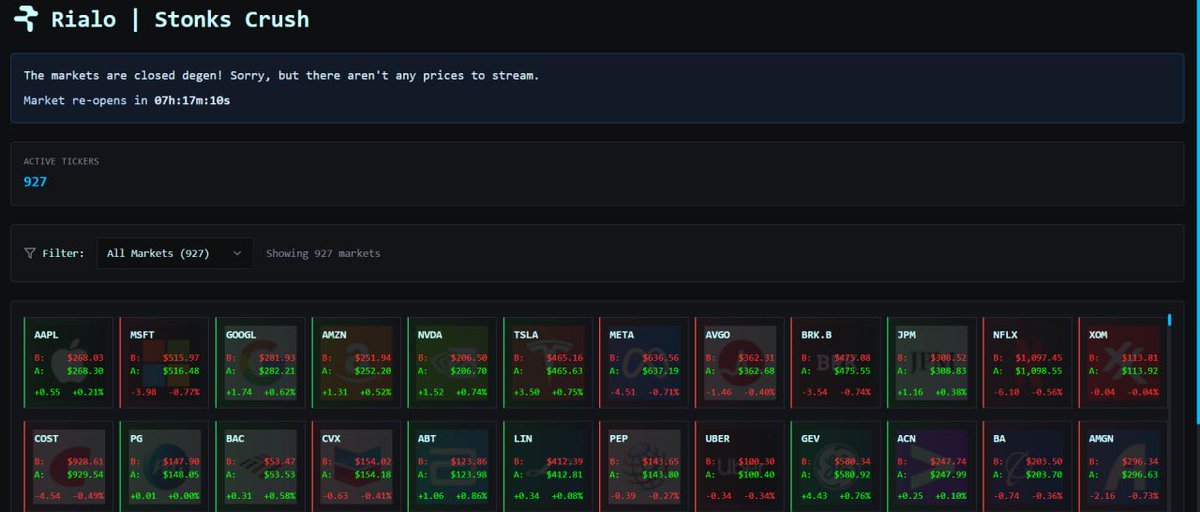The height and width of the screenshot is (512, 1200).
Task: Select the CVX ticker card
Action: (354, 466)
